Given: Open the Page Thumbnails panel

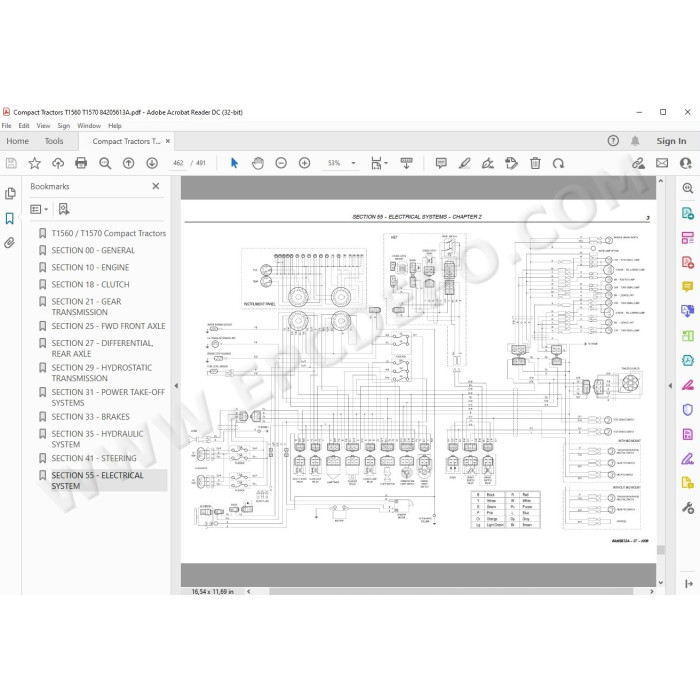Looking at the screenshot, I should [10, 193].
